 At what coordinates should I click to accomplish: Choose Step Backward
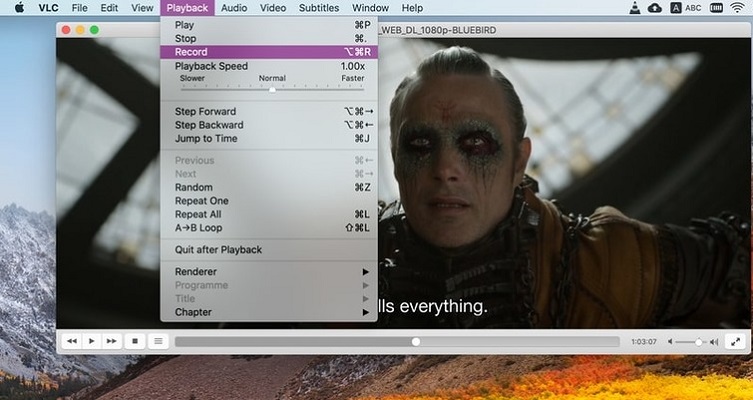(269, 125)
